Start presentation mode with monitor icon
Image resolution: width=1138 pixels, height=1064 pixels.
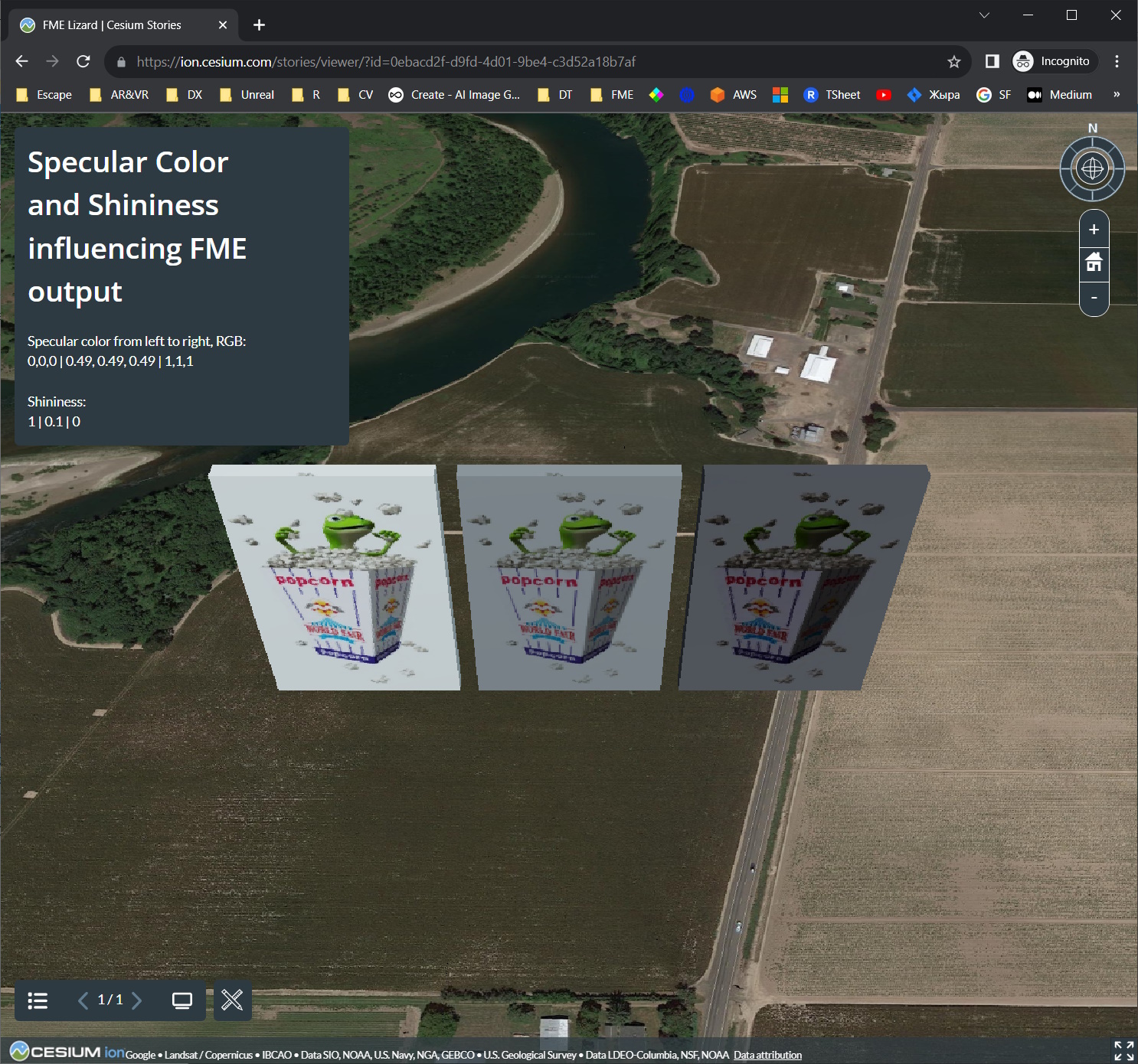[182, 1000]
